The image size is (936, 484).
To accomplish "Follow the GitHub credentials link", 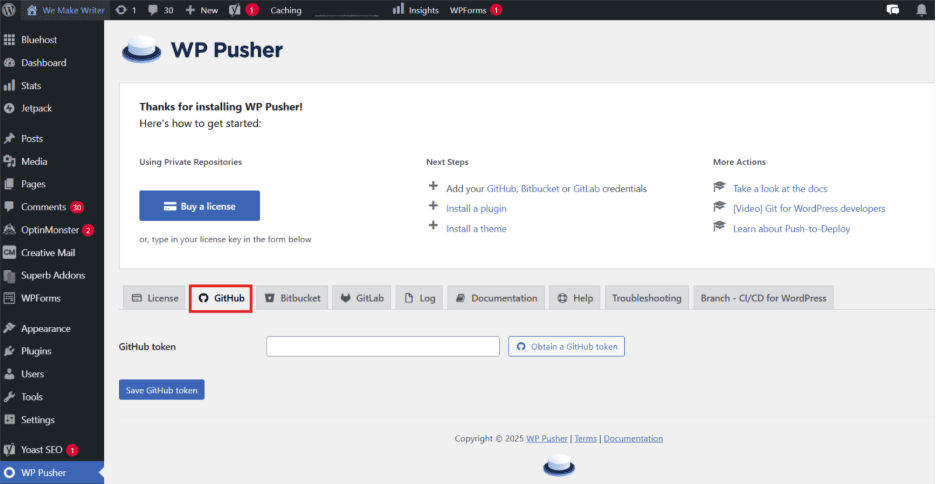I will [x=501, y=189].
